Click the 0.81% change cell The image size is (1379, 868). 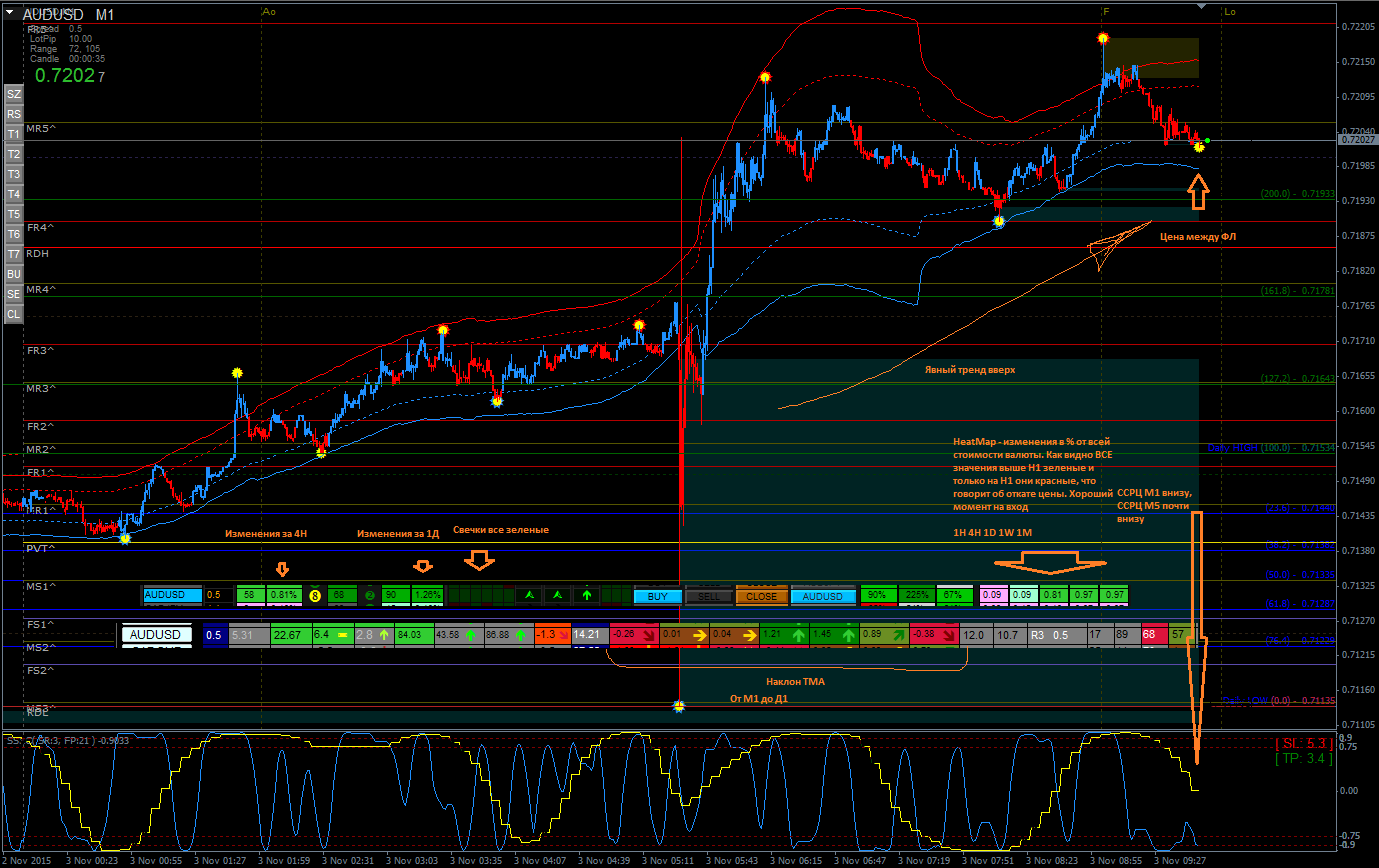click(284, 595)
